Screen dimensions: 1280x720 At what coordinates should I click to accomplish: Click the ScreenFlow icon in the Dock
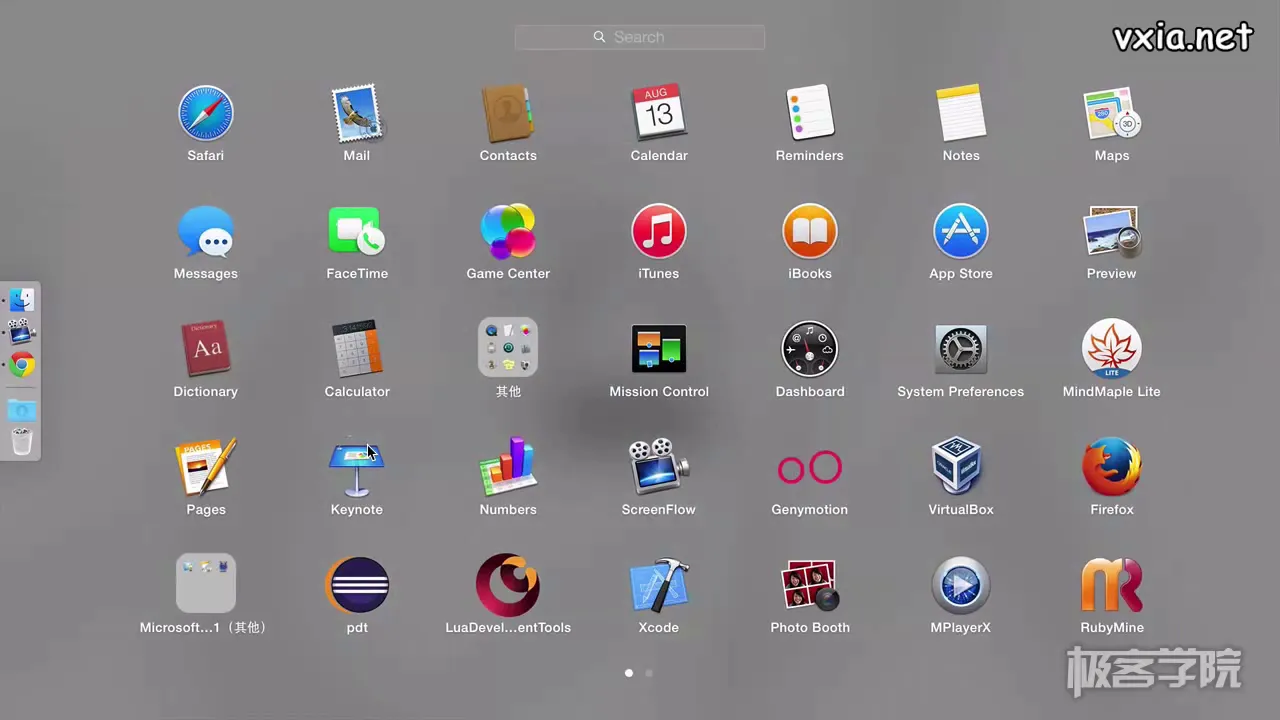point(22,331)
